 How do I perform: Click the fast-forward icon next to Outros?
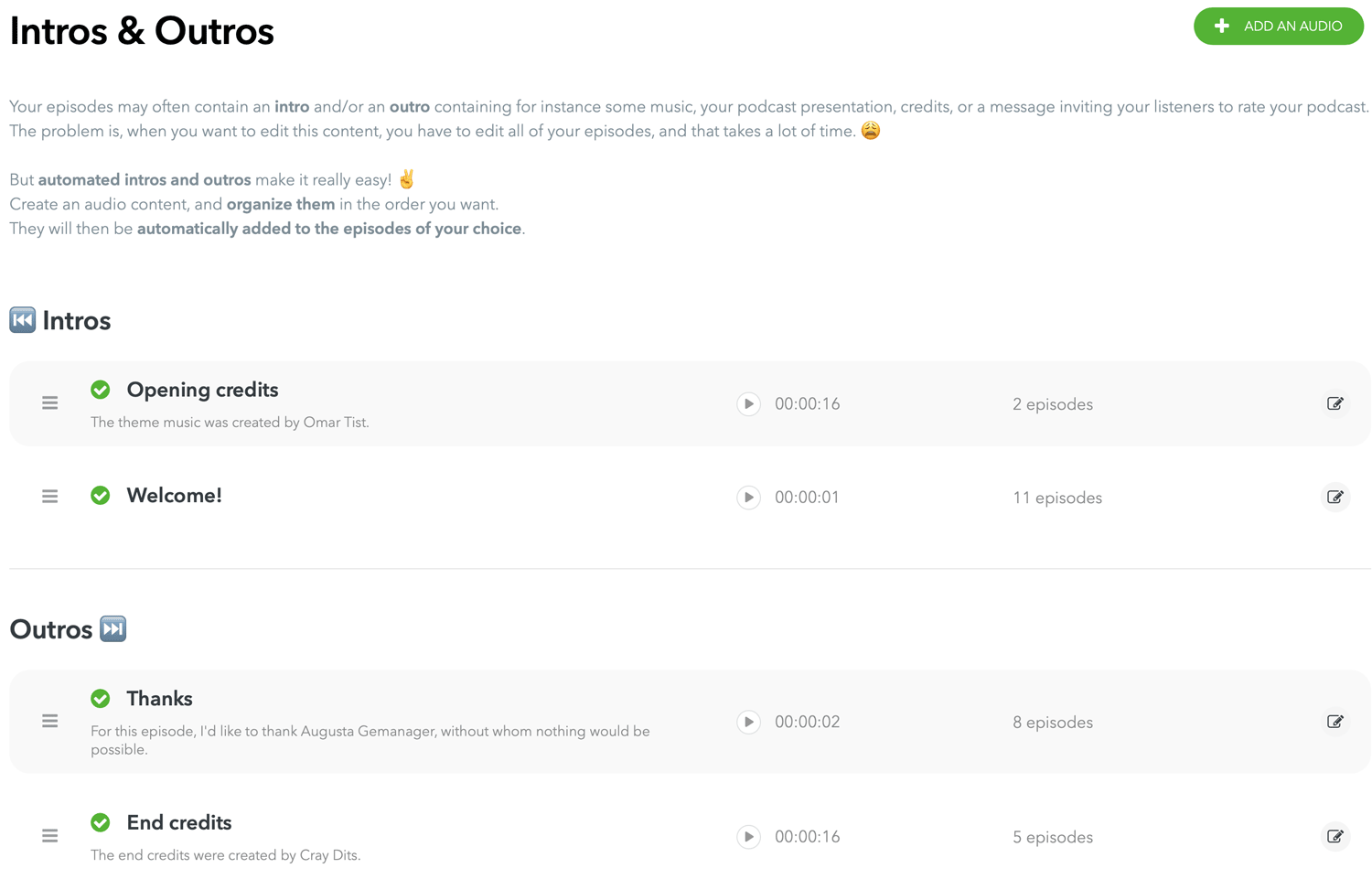pyautogui.click(x=113, y=628)
